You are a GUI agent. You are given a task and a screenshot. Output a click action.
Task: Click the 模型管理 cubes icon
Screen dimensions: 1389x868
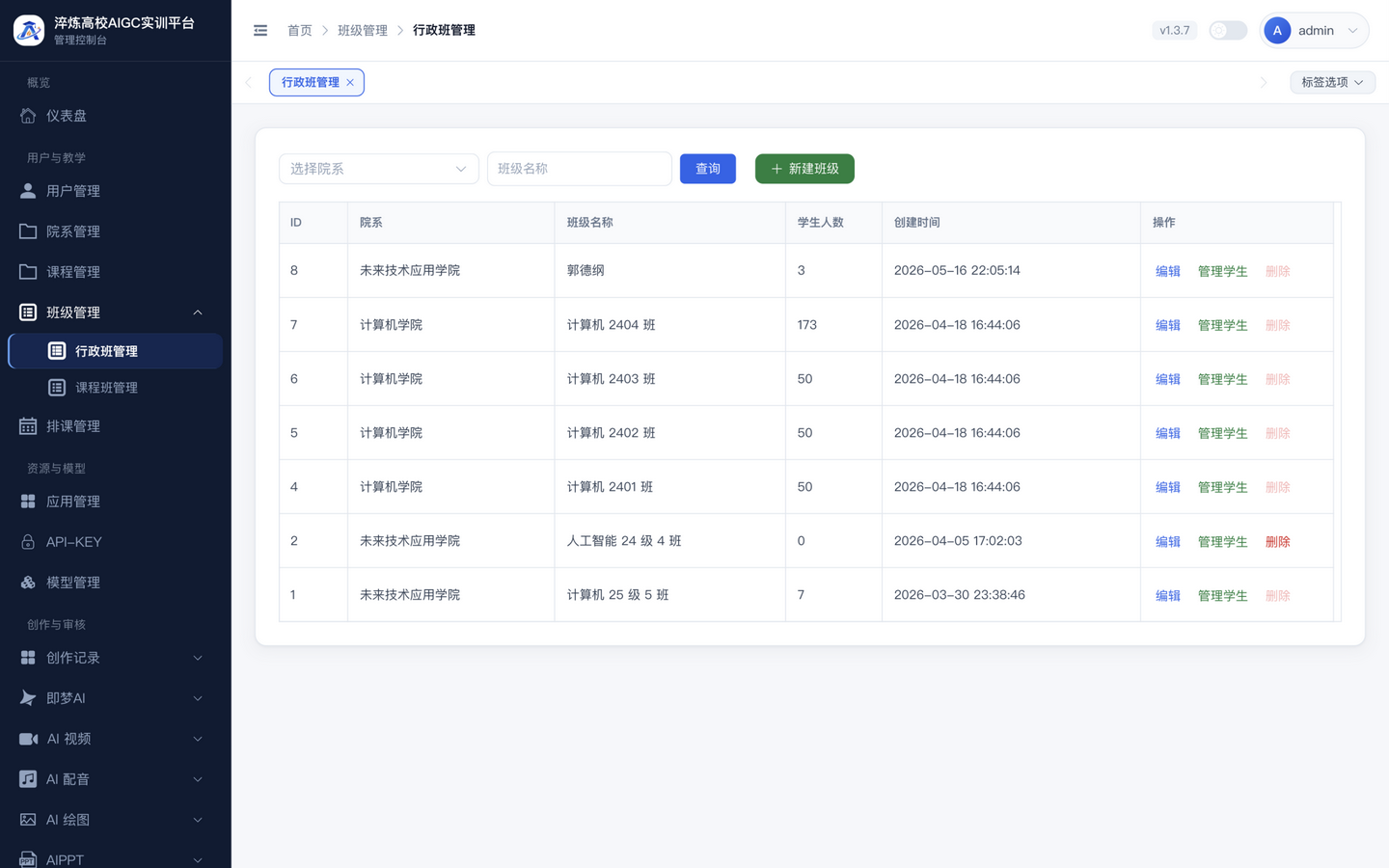coord(28,583)
